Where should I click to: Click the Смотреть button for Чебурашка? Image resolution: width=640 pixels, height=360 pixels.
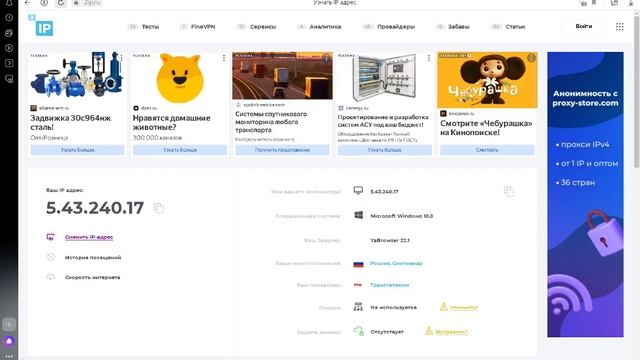487,150
